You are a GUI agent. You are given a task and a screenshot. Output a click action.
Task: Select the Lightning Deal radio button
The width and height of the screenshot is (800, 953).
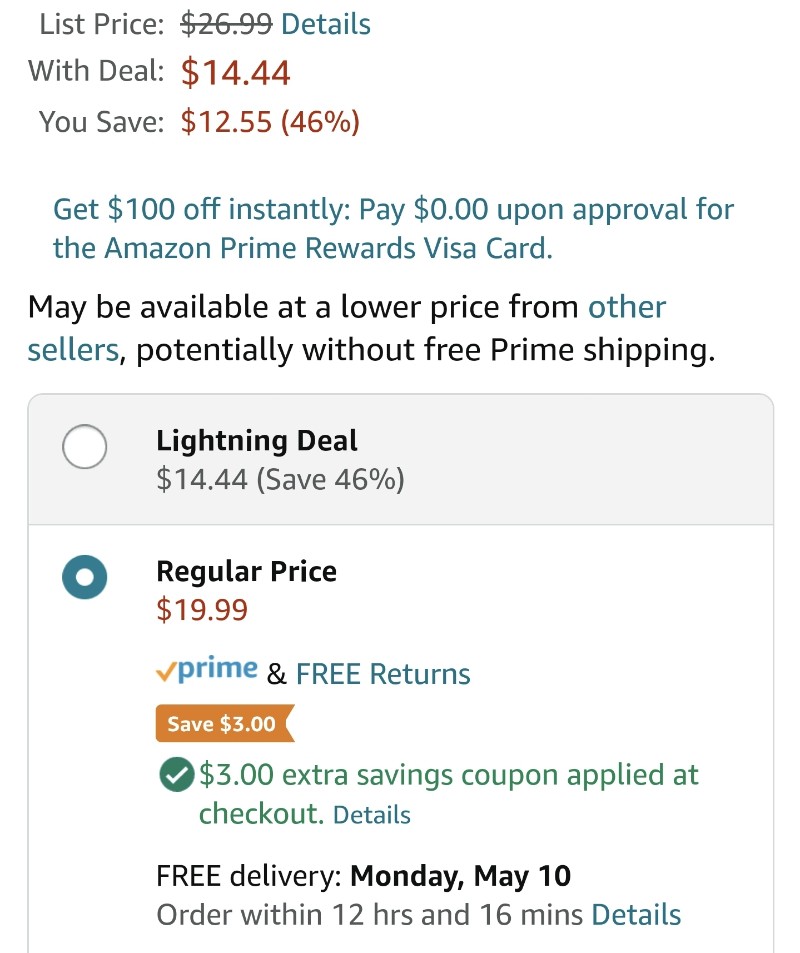tap(84, 446)
